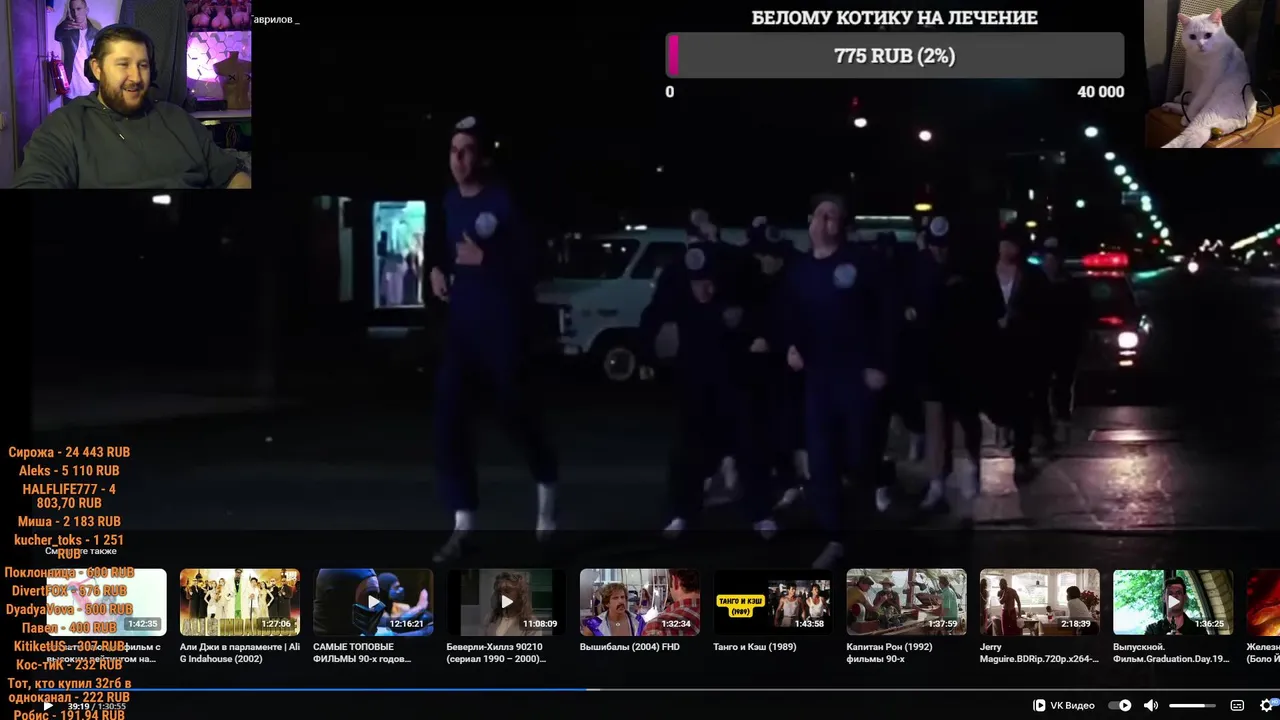Click title Выпускной. Фильм.Graduation.Day
Screen dimensions: 1280x720
click(1171, 653)
